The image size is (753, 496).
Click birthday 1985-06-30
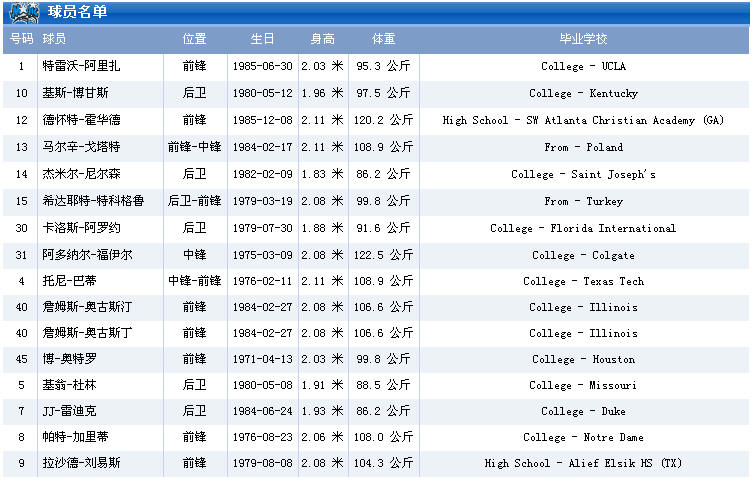pos(262,66)
